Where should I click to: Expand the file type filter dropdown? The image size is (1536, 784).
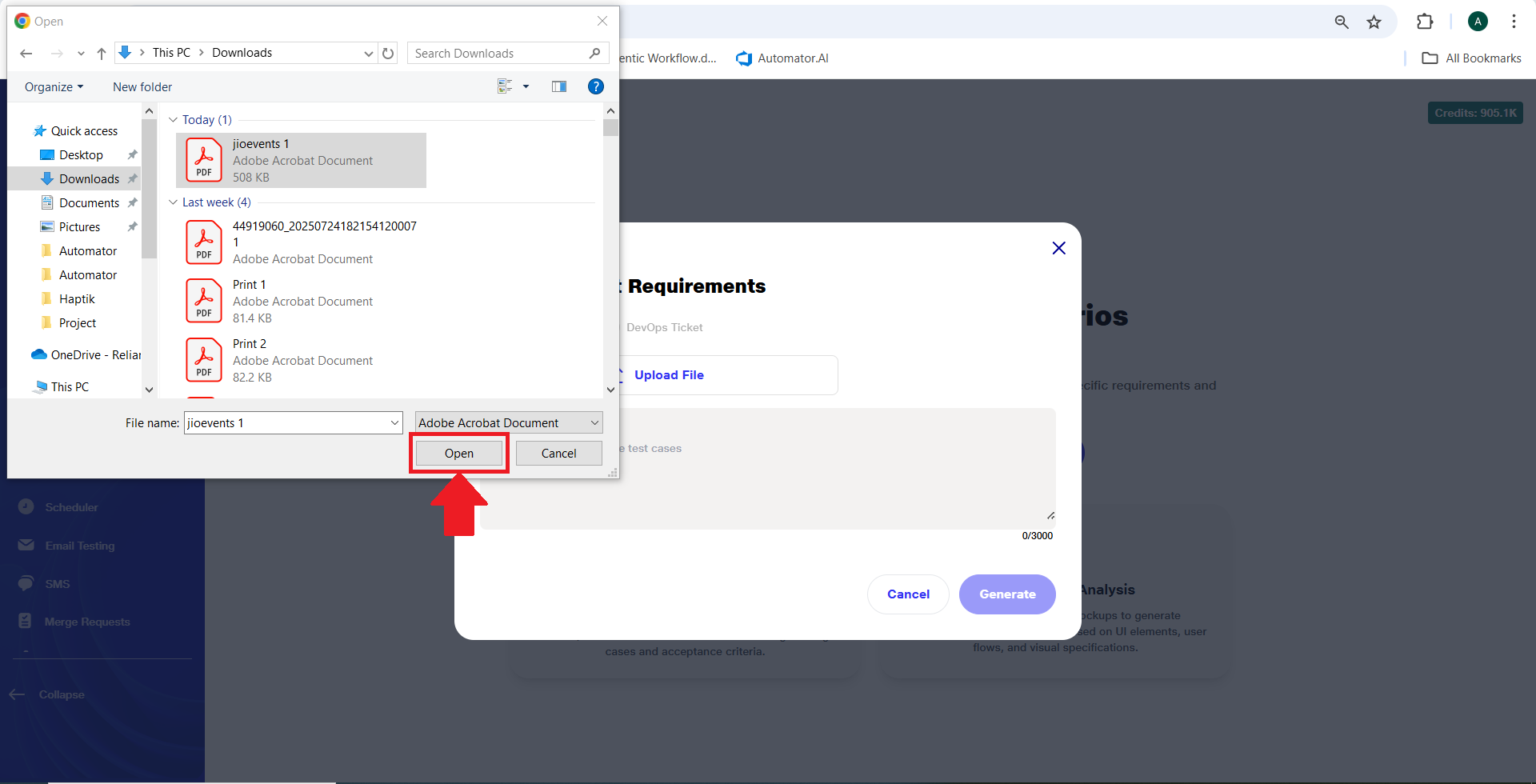coord(594,422)
